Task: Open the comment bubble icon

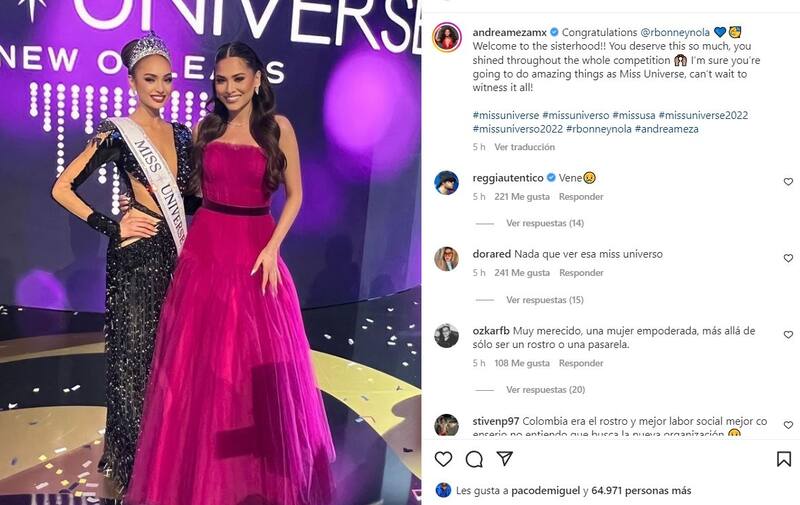Action: [474, 459]
